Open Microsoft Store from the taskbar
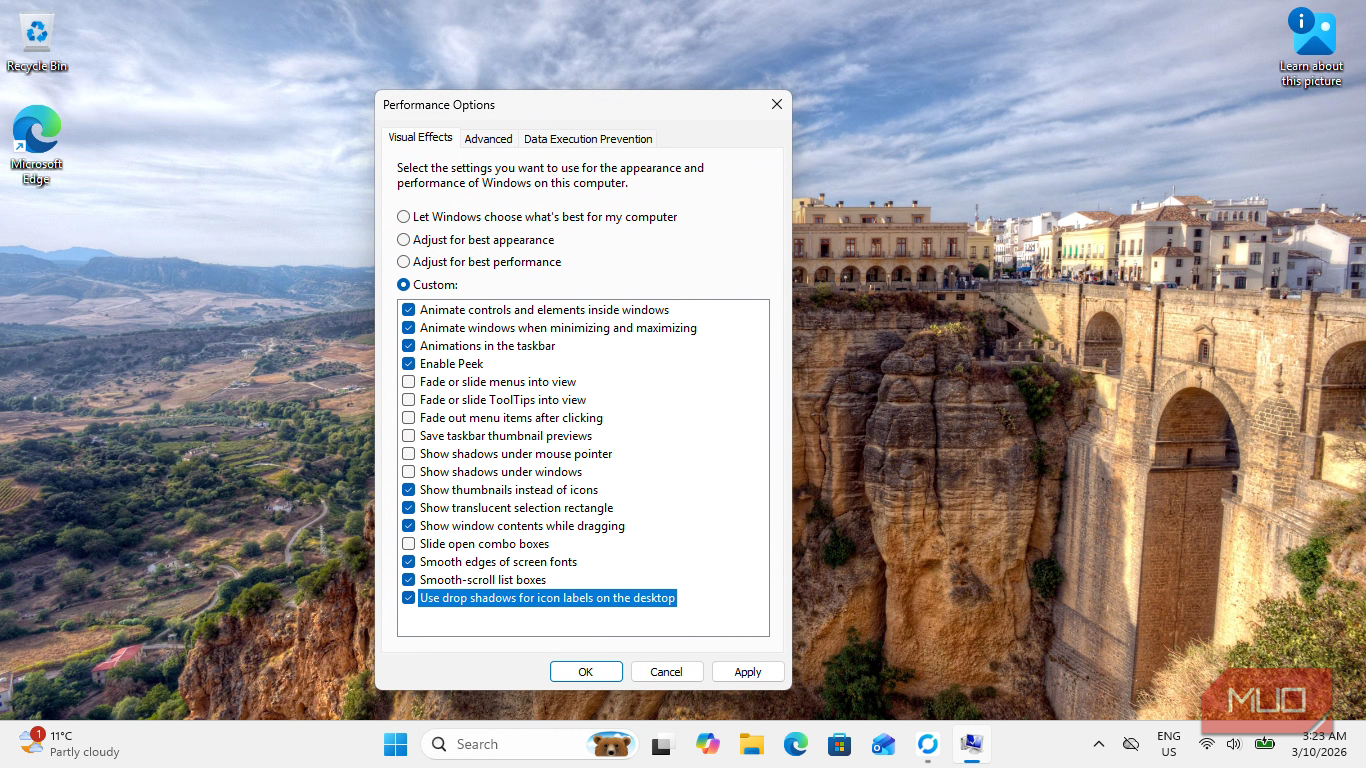Viewport: 1366px width, 768px height. (840, 744)
